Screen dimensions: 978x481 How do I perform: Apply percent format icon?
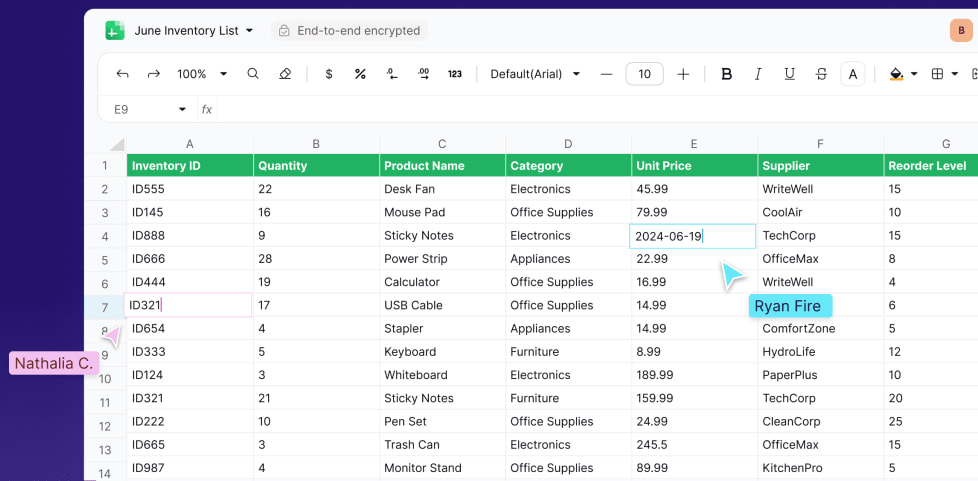[x=360, y=74]
